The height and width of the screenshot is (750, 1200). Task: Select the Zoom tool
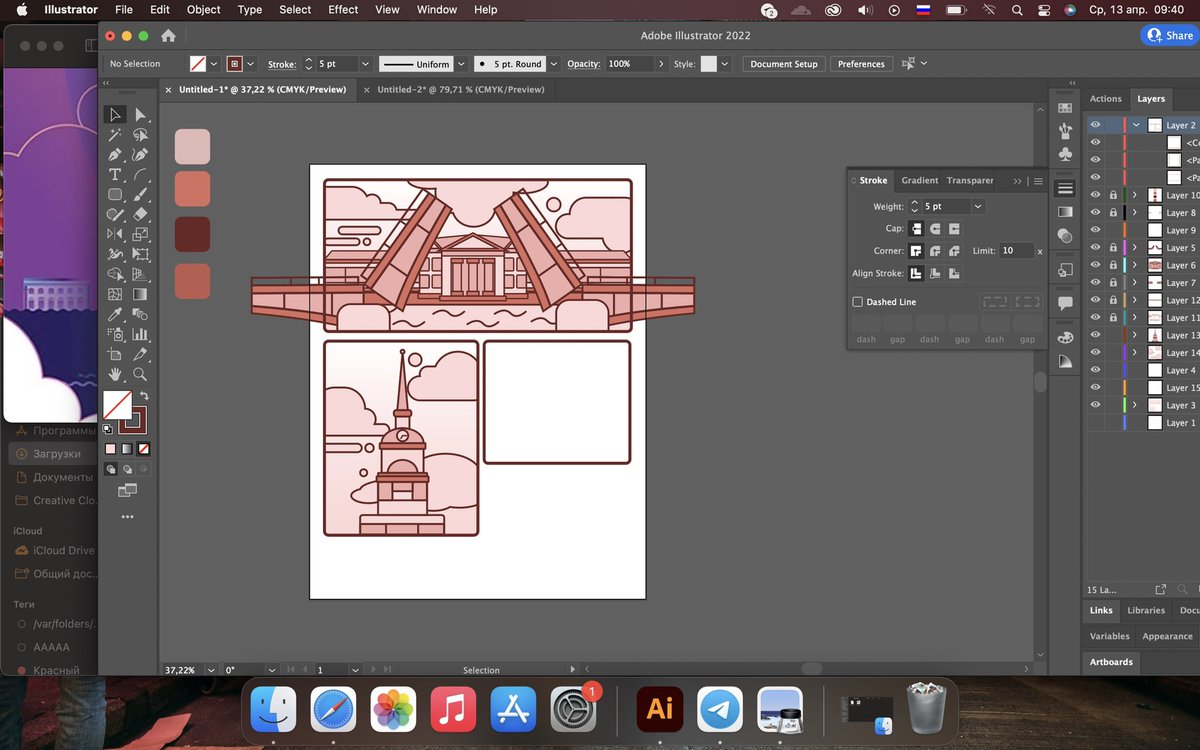[140, 374]
